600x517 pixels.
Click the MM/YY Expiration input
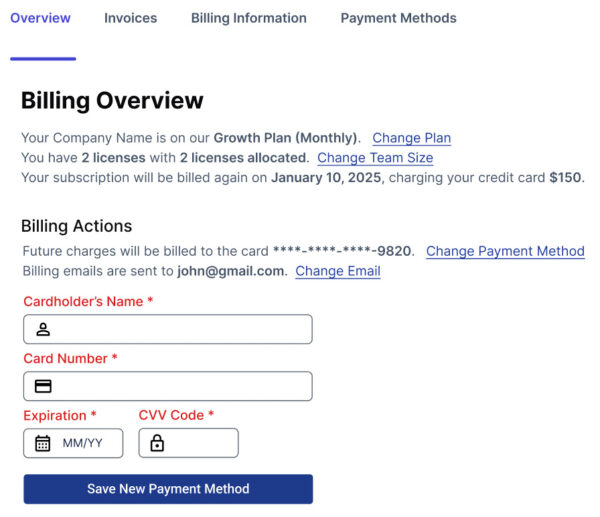[73, 443]
